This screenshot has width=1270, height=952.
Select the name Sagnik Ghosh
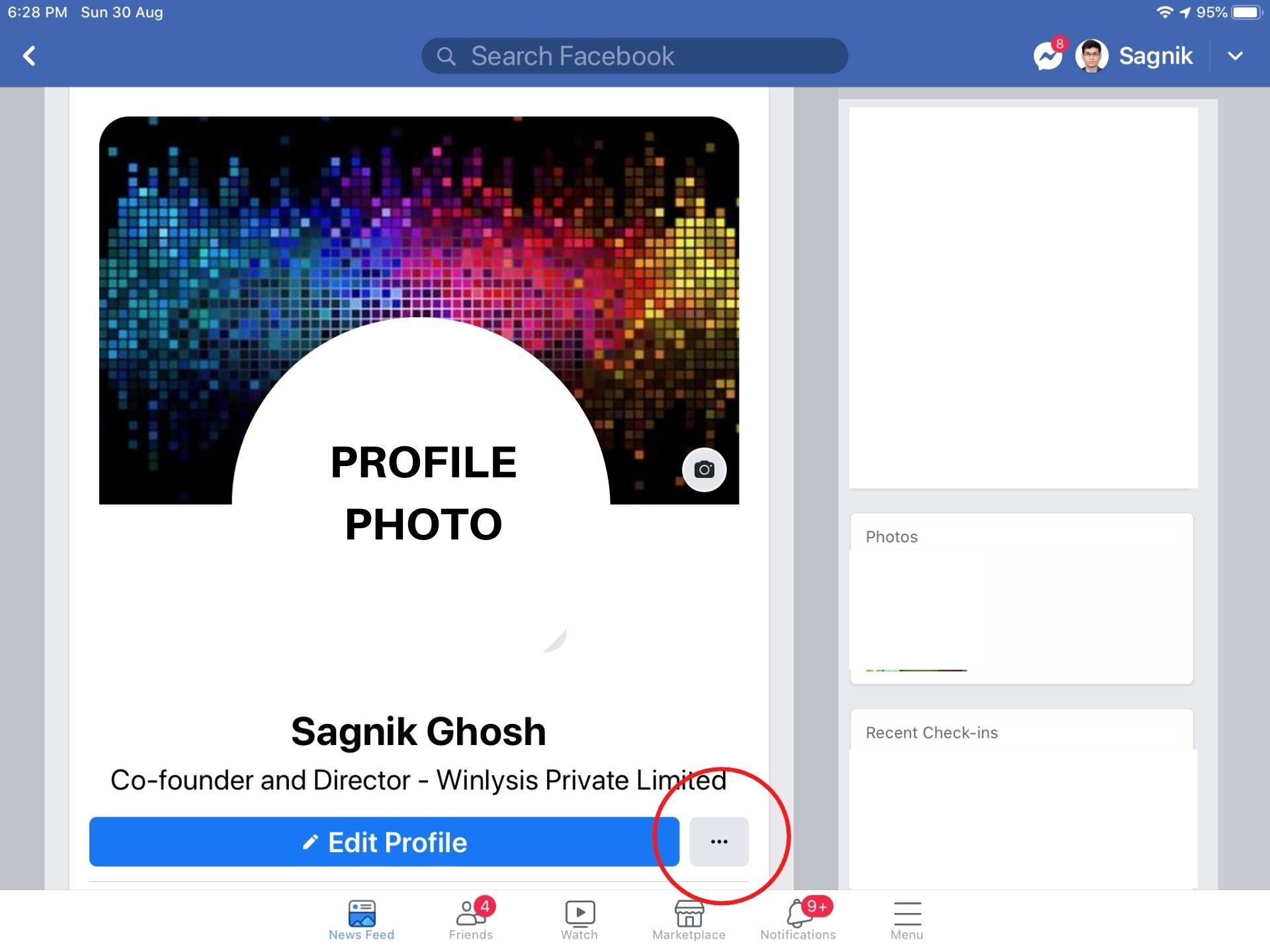point(419,732)
